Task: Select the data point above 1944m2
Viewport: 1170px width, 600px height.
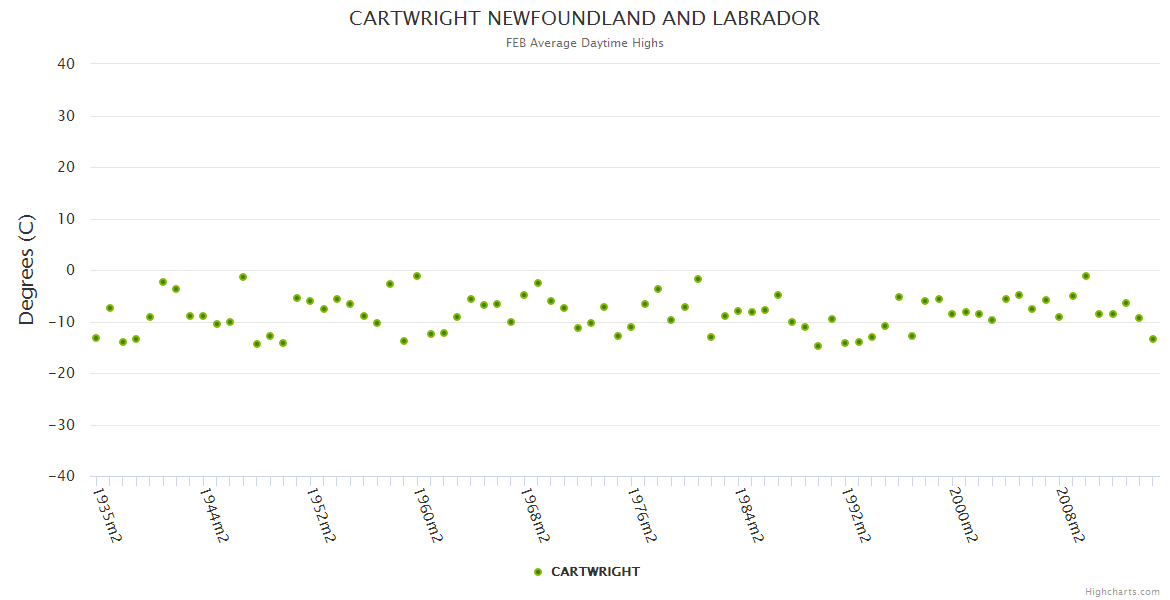Action: (x=203, y=316)
